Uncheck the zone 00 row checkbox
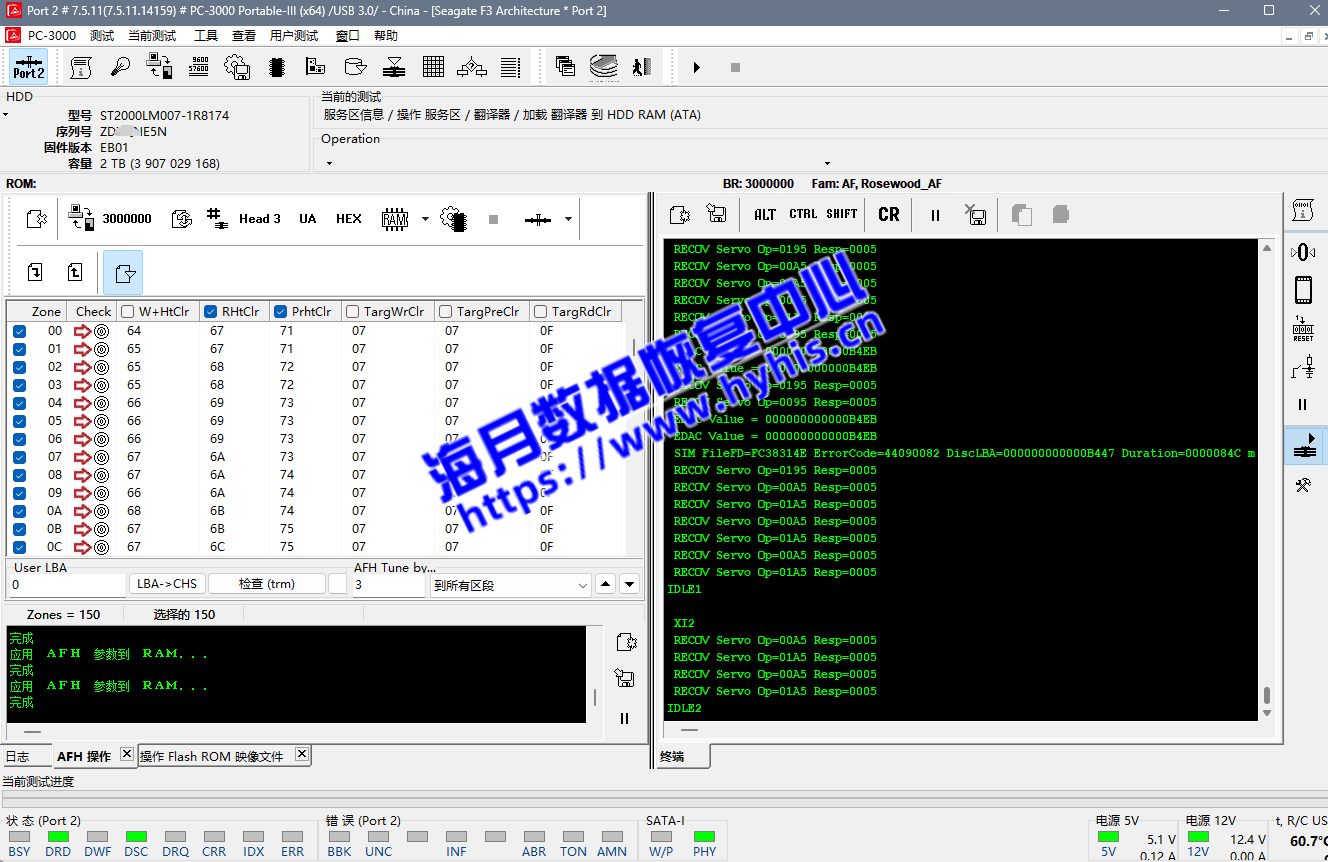This screenshot has width=1328, height=862. tap(19, 331)
